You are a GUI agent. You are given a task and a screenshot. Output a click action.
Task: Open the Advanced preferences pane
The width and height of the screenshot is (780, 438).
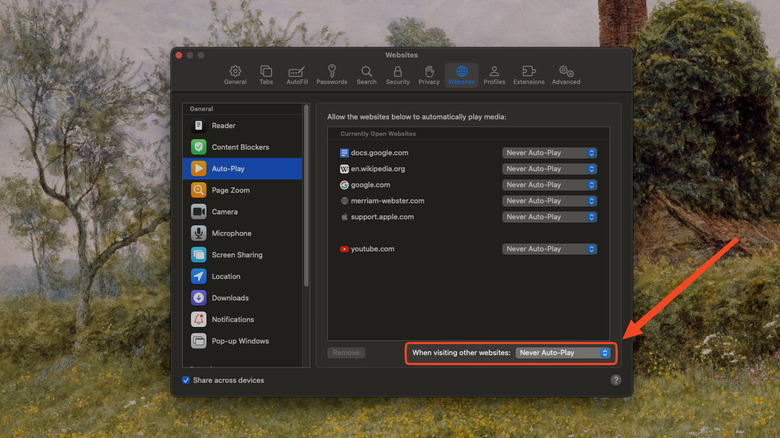coord(566,75)
